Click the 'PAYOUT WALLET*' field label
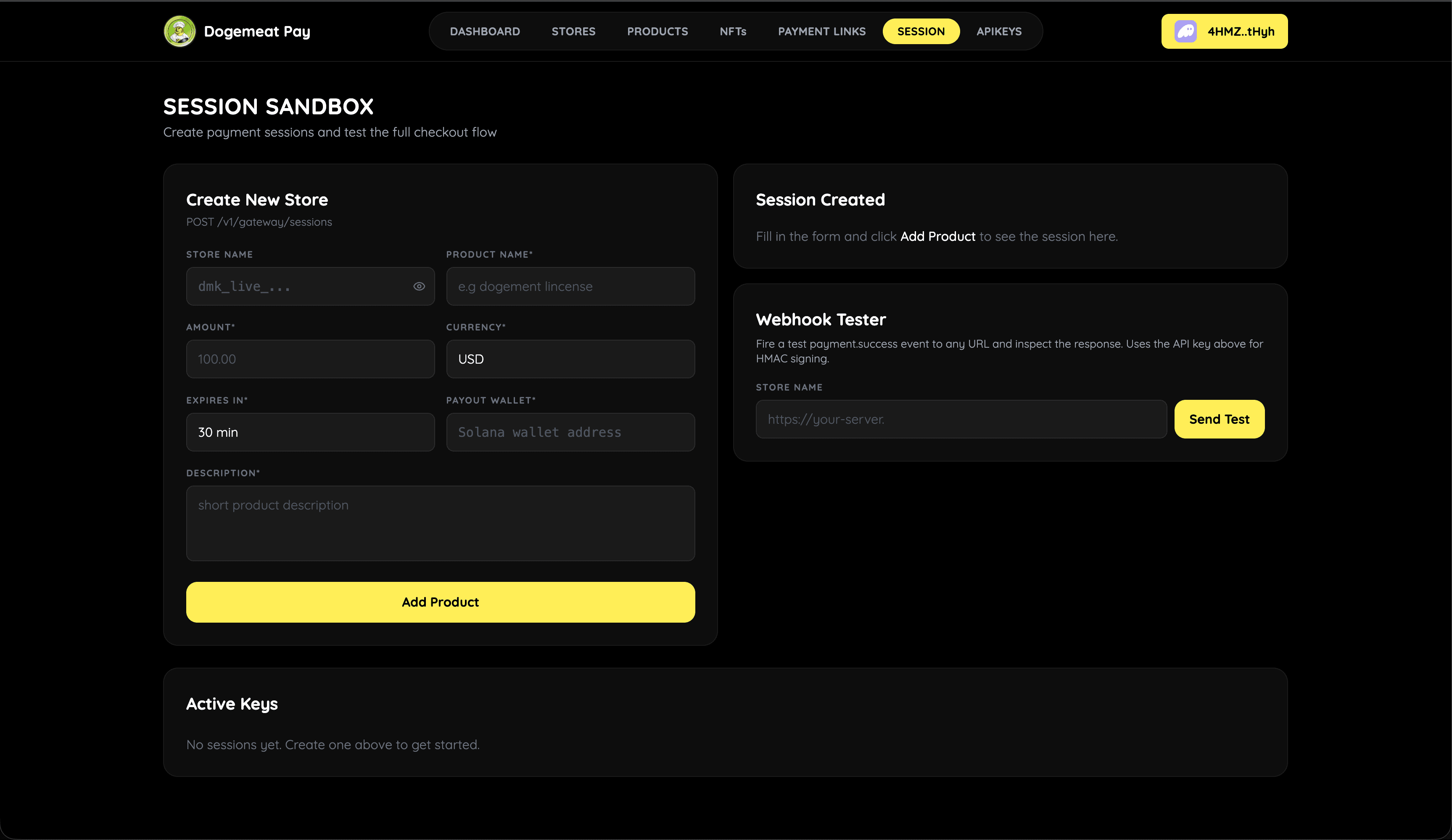 (490, 400)
